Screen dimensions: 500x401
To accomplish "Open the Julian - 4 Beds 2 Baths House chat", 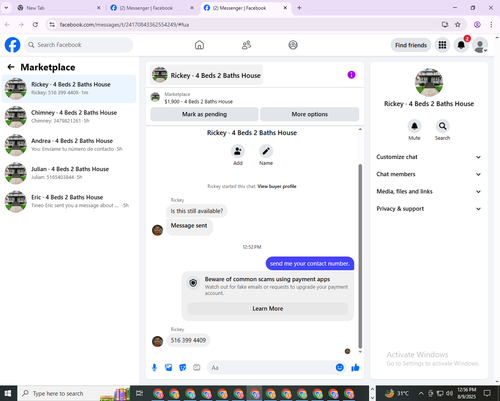I will [x=69, y=173].
